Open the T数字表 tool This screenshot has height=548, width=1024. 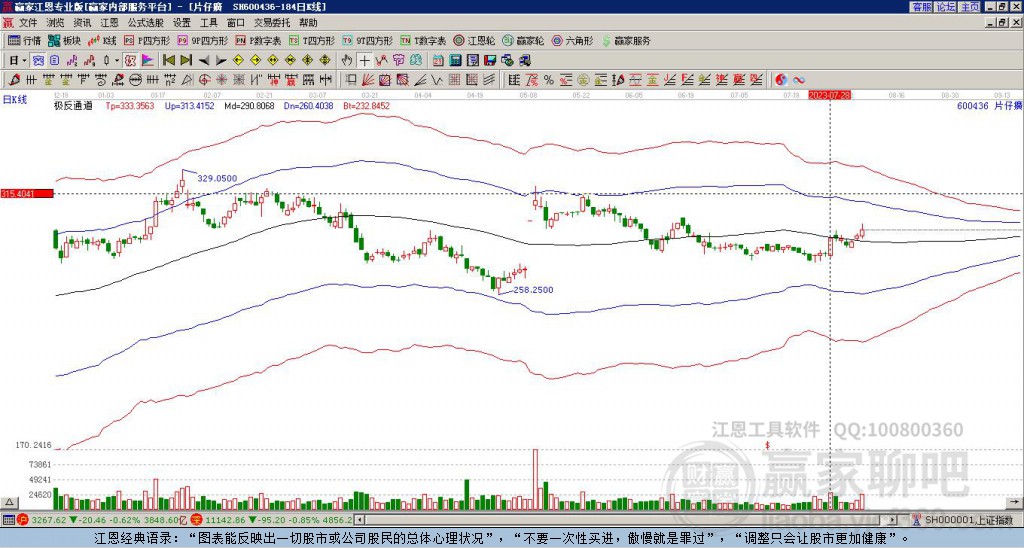pos(423,40)
